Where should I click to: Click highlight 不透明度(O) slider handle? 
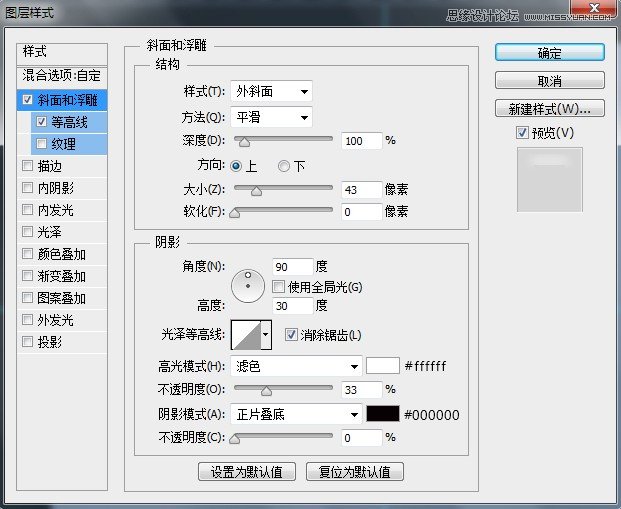[x=266, y=391]
